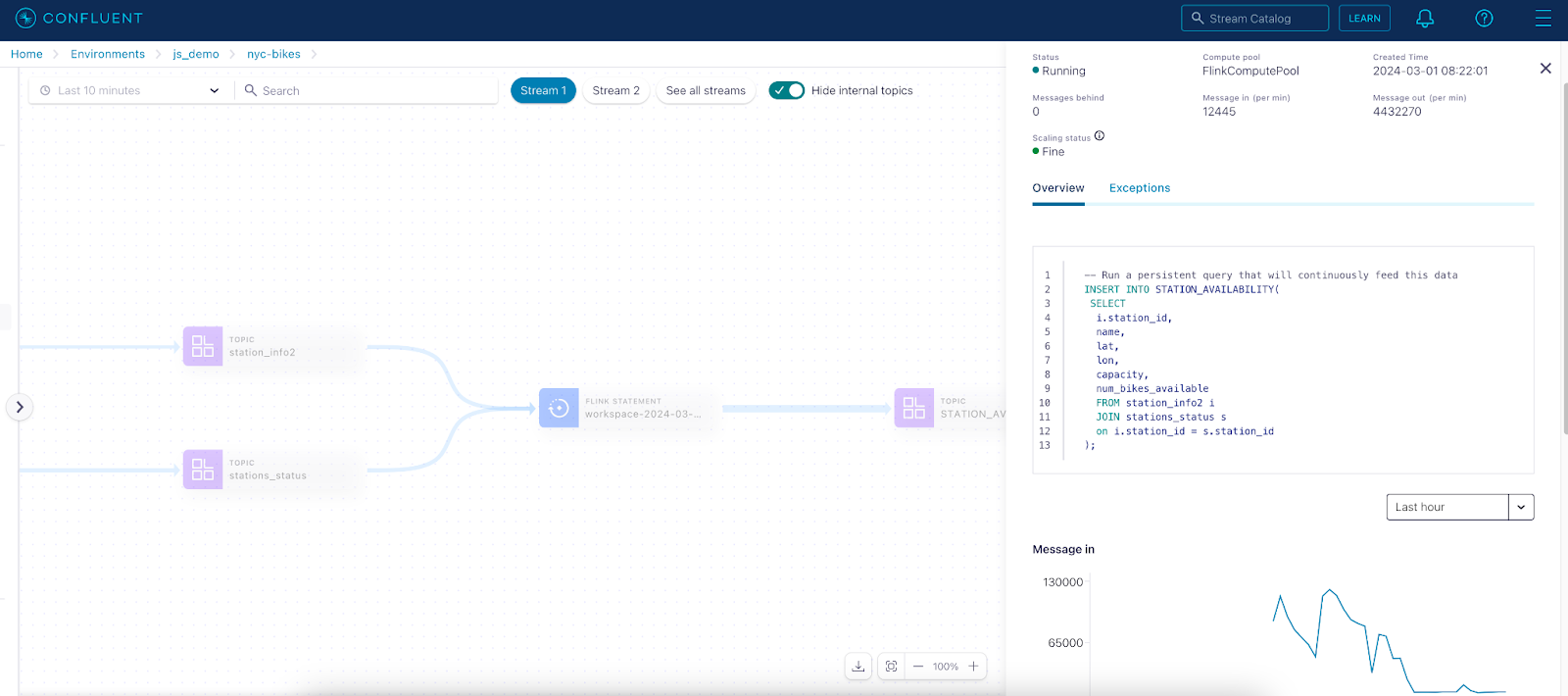Screen dimensions: 1568x696
Task: Go to Home breadcrumb
Action: pos(26,54)
